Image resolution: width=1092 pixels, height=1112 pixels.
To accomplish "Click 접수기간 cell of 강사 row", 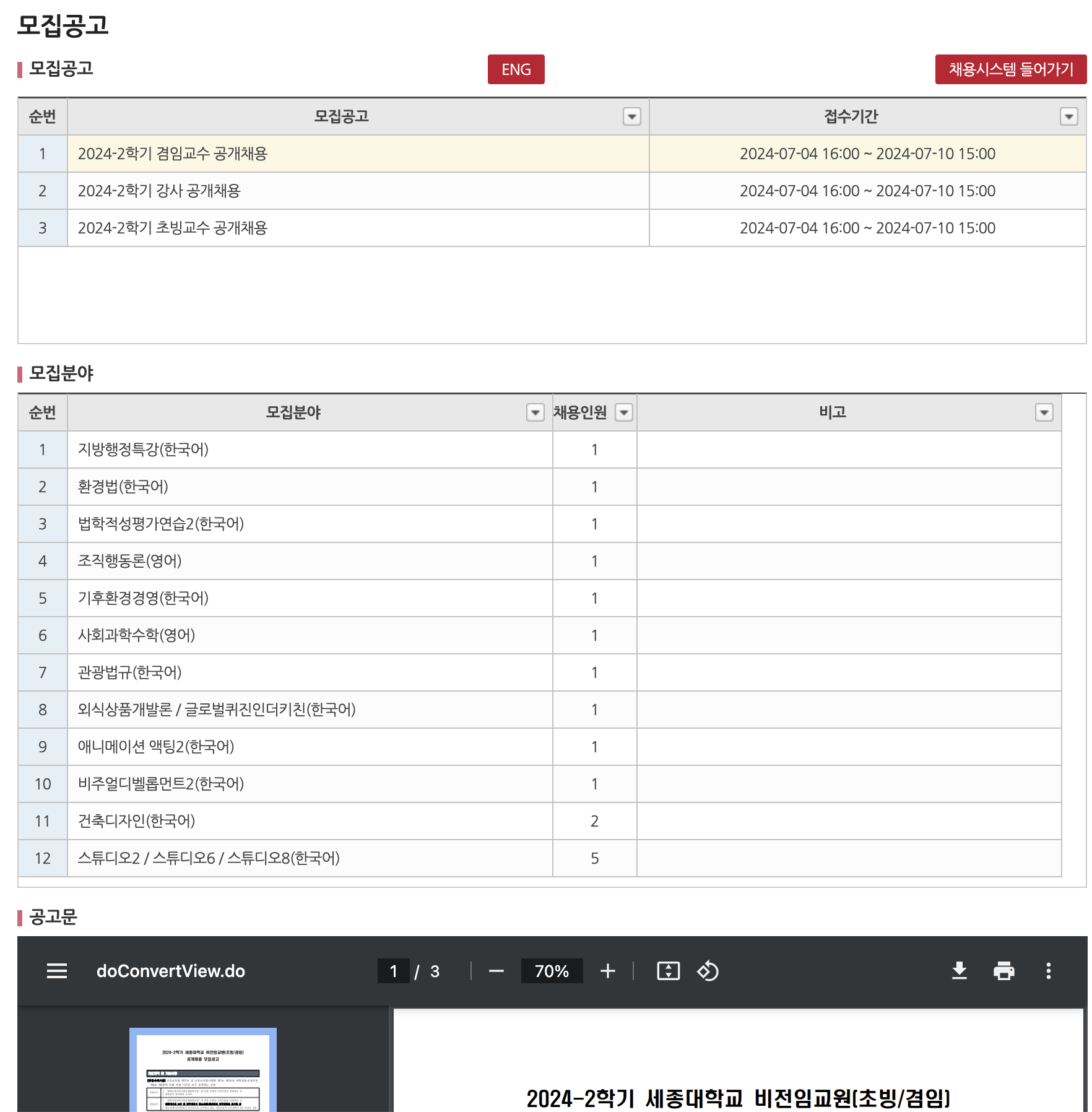I will tap(868, 191).
